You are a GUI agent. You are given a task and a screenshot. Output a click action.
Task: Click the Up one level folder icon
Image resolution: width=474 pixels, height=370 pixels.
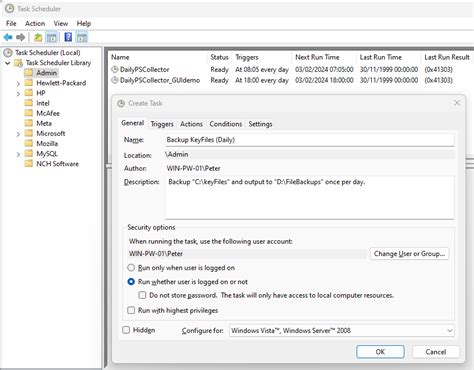tap(38, 37)
